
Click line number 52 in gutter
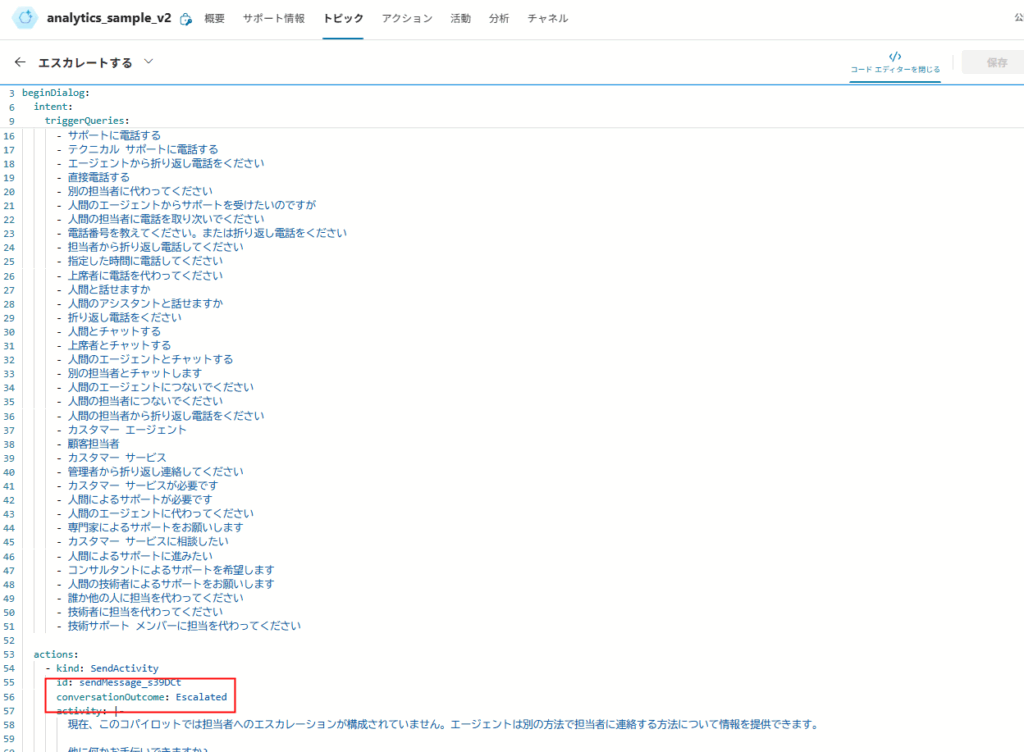coord(9,640)
